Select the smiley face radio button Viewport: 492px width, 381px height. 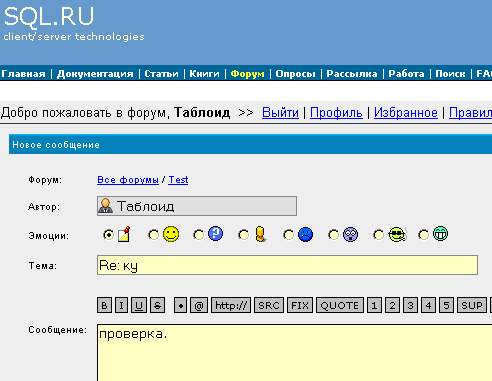pos(153,235)
